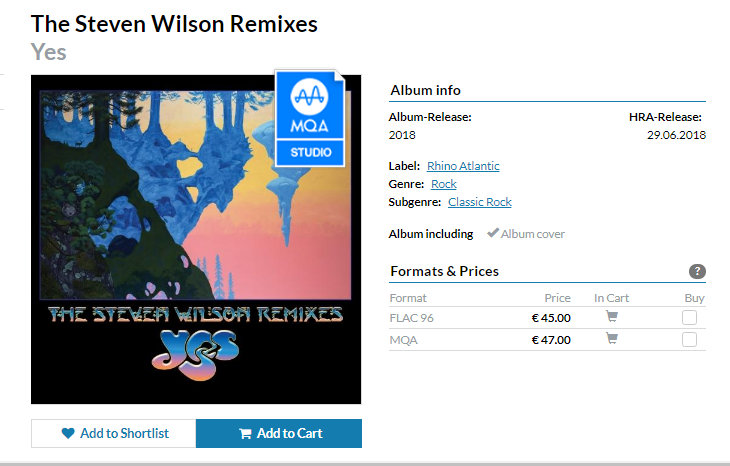730x466 pixels.
Task: Select the MQA format row
Action: click(548, 339)
